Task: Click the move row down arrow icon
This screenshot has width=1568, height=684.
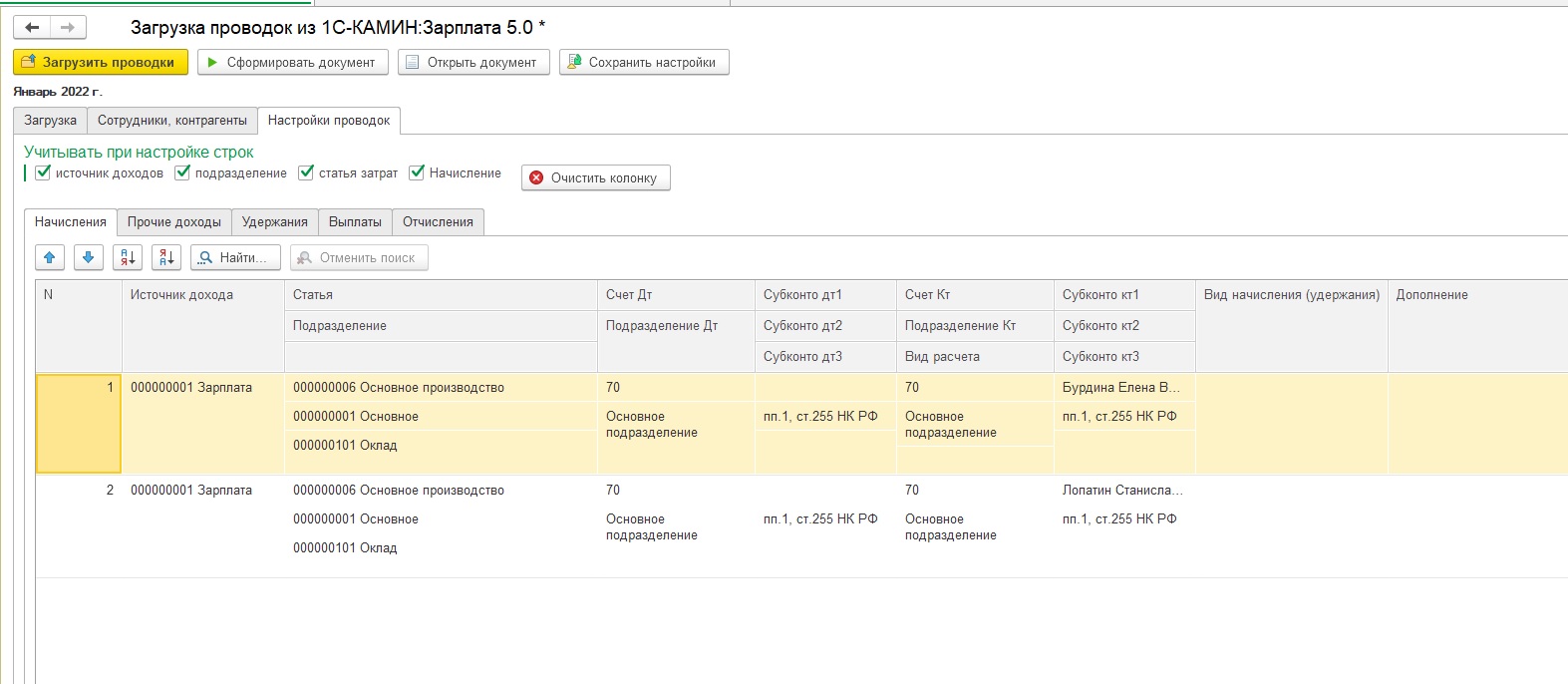Action: pyautogui.click(x=88, y=257)
